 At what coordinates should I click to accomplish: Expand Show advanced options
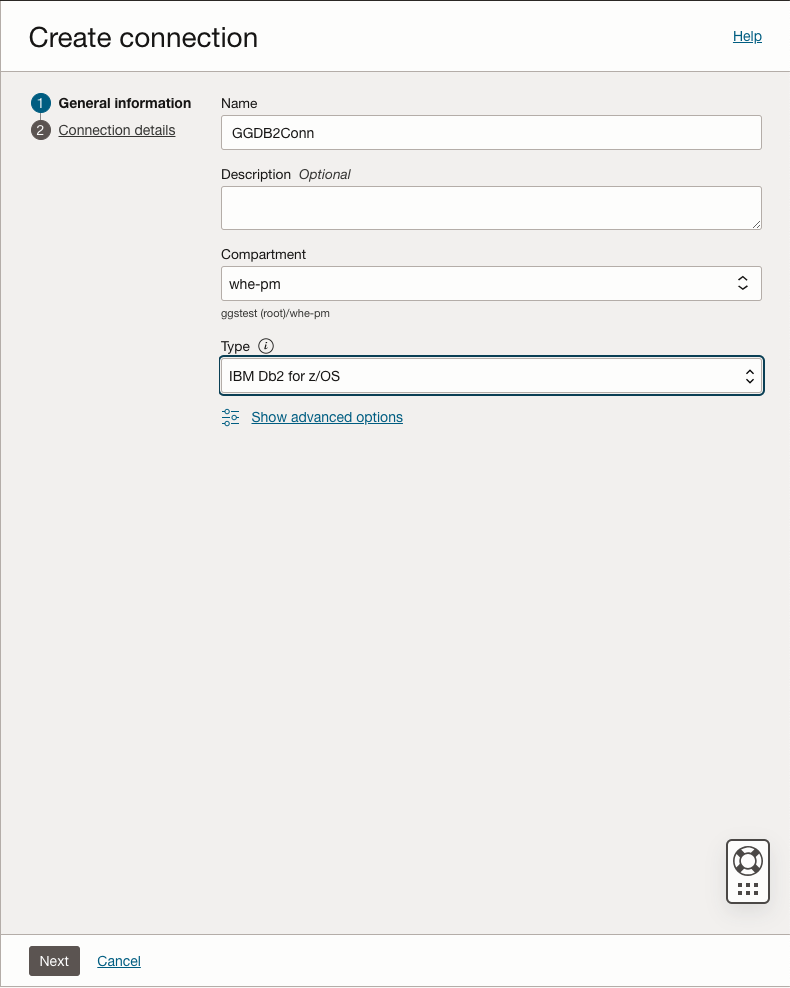pos(327,417)
